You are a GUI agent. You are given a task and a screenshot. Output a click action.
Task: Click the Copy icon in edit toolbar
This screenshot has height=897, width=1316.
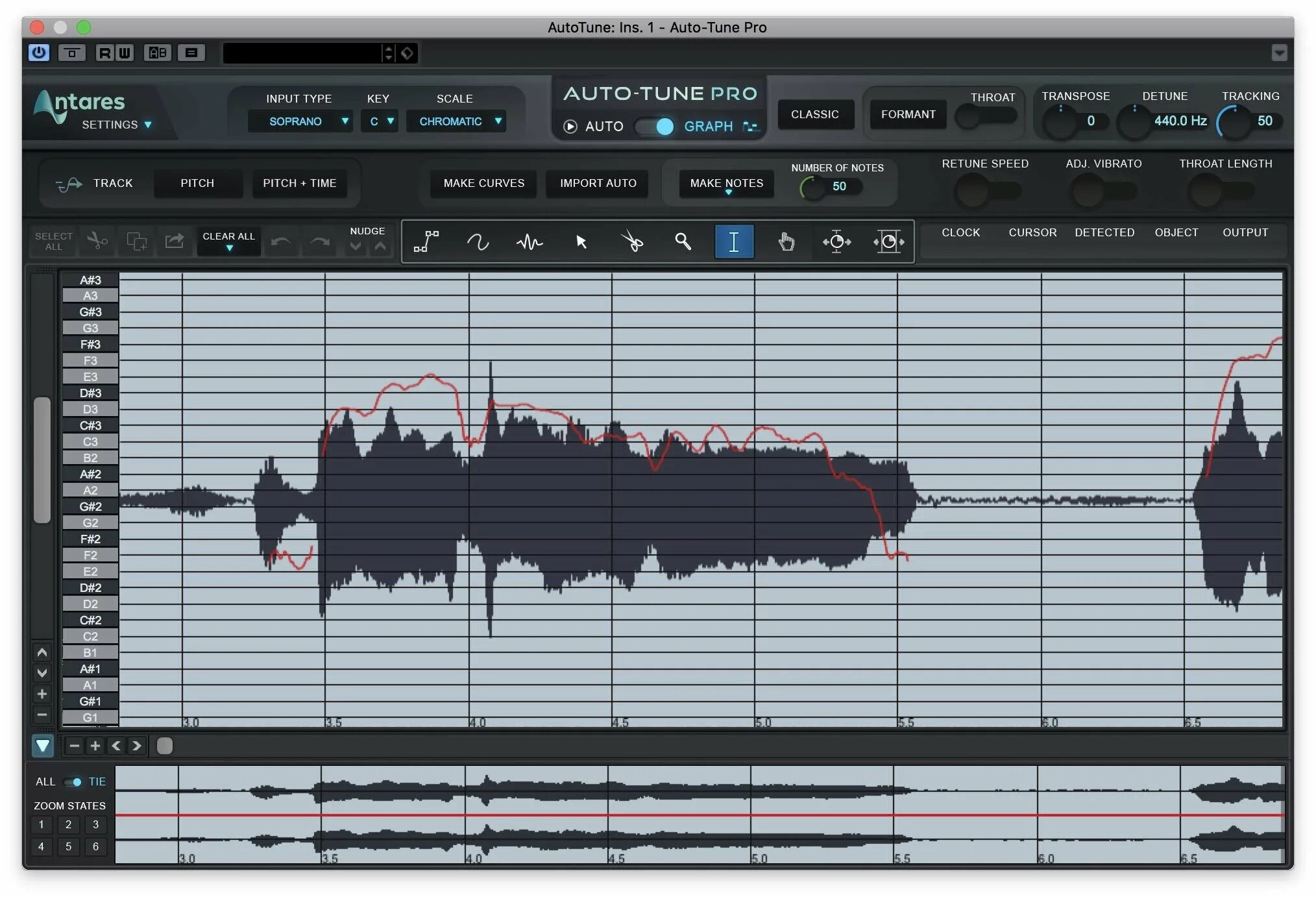tap(136, 241)
